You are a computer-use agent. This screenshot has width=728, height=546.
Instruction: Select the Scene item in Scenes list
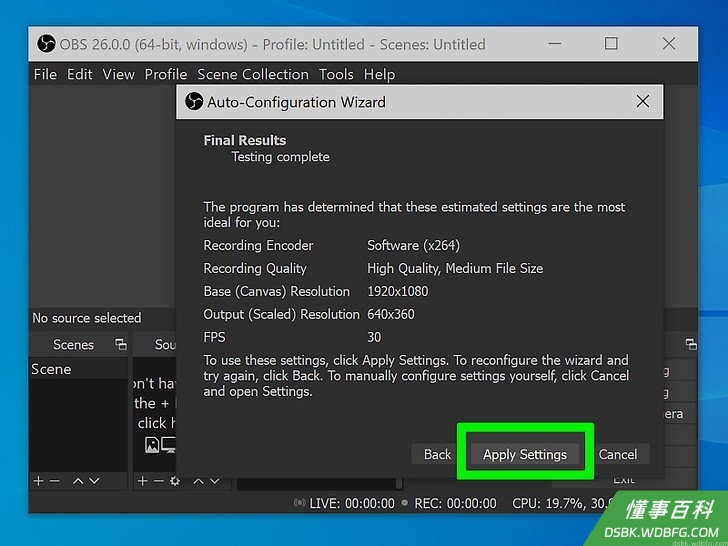(78, 369)
